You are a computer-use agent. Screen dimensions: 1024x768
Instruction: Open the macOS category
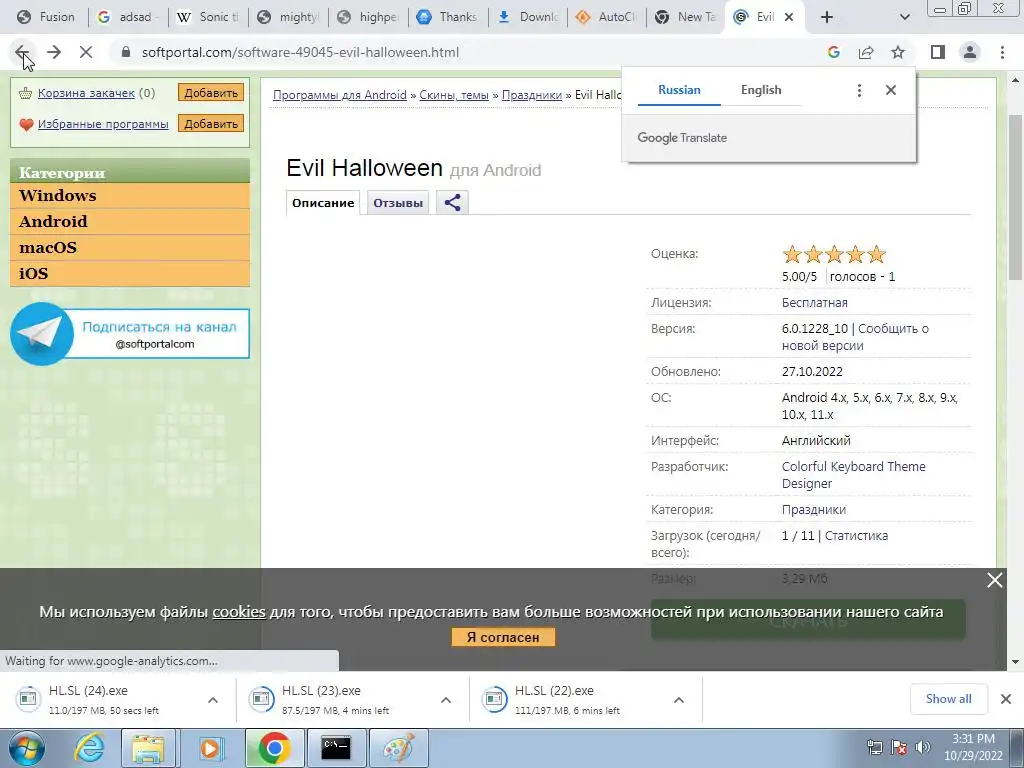click(130, 248)
